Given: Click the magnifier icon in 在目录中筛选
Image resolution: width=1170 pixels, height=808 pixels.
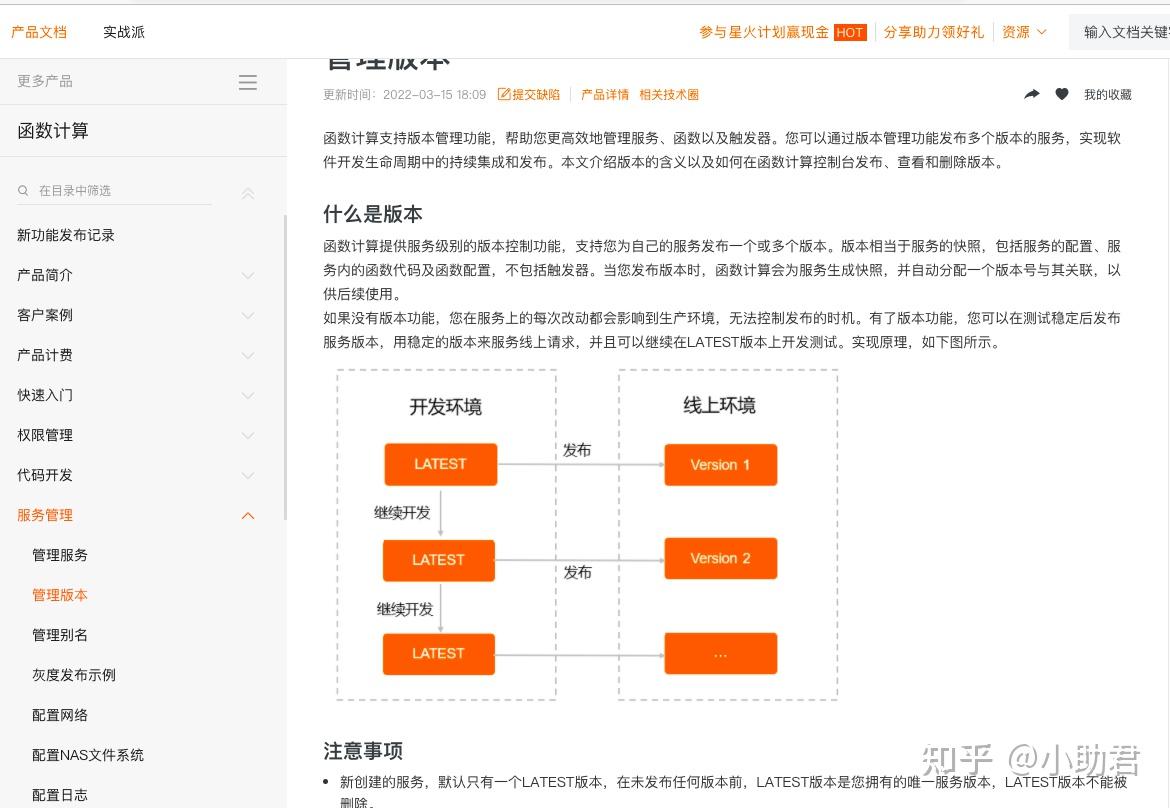Looking at the screenshot, I should 23,190.
